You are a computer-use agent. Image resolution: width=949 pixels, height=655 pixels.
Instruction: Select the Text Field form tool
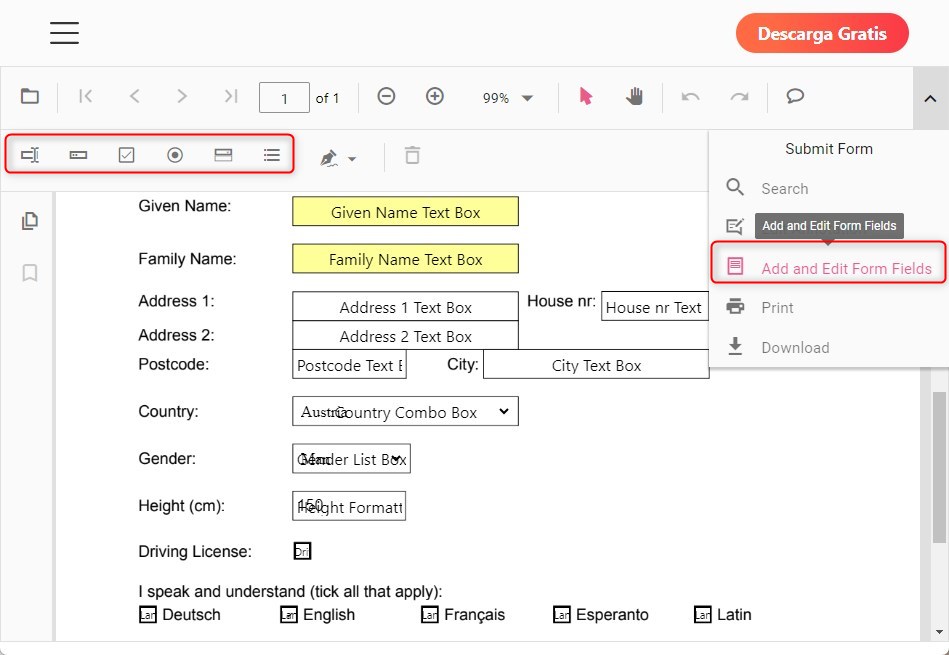coord(30,154)
